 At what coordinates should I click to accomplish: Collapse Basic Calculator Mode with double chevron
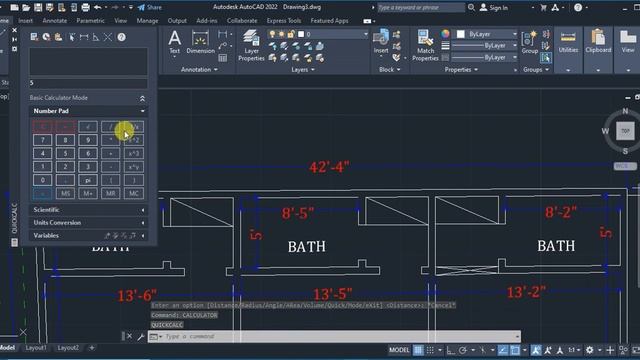click(142, 98)
